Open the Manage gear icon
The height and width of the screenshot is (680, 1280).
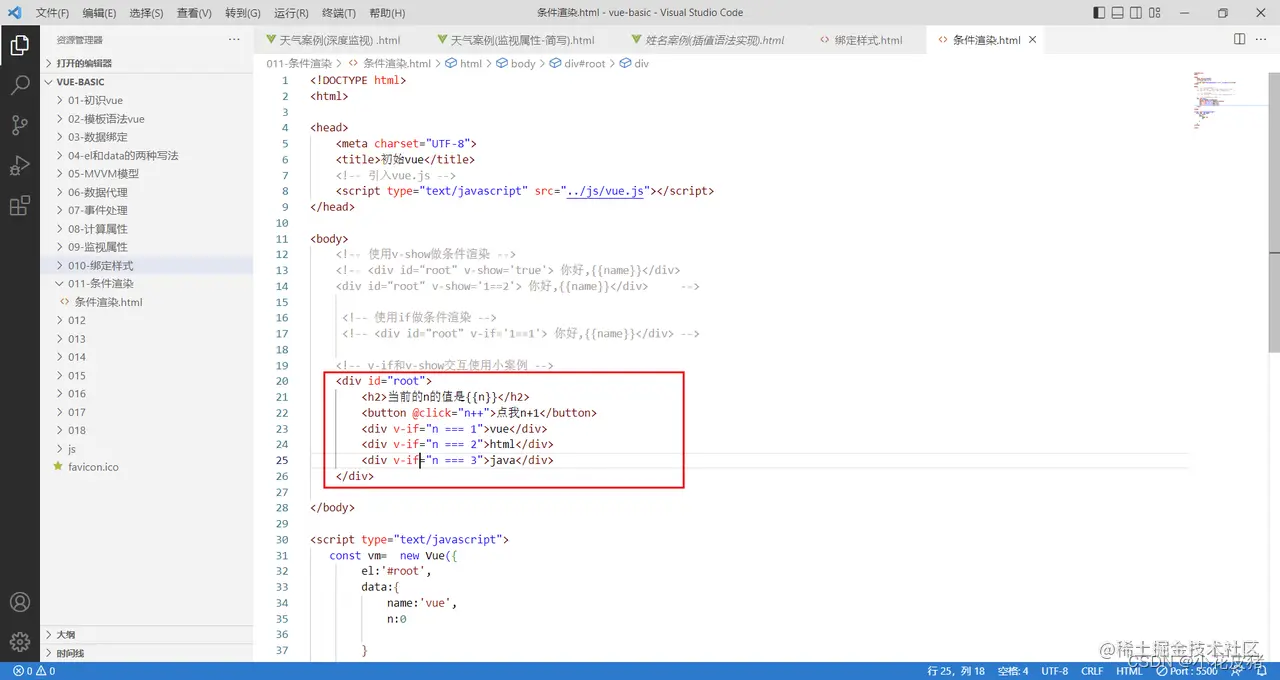click(19, 642)
